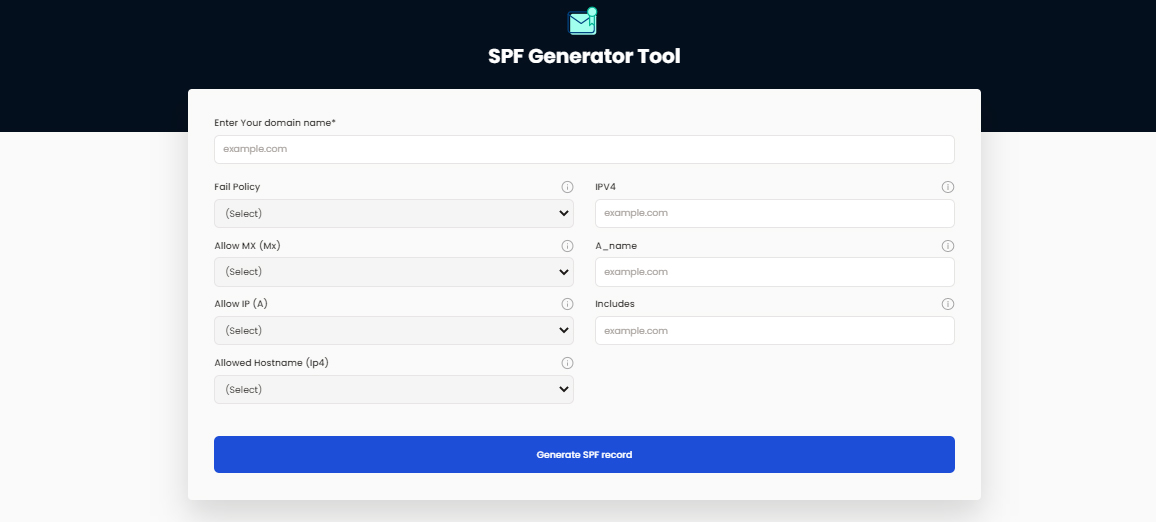Select the A_name input box

pos(774,272)
